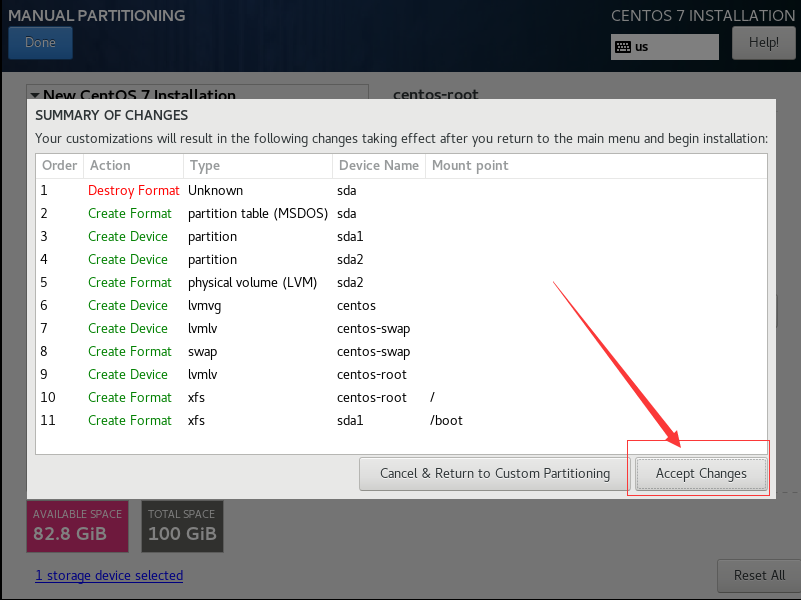The image size is (801, 600).
Task: Click centos-root in row 9
Action: click(x=371, y=374)
